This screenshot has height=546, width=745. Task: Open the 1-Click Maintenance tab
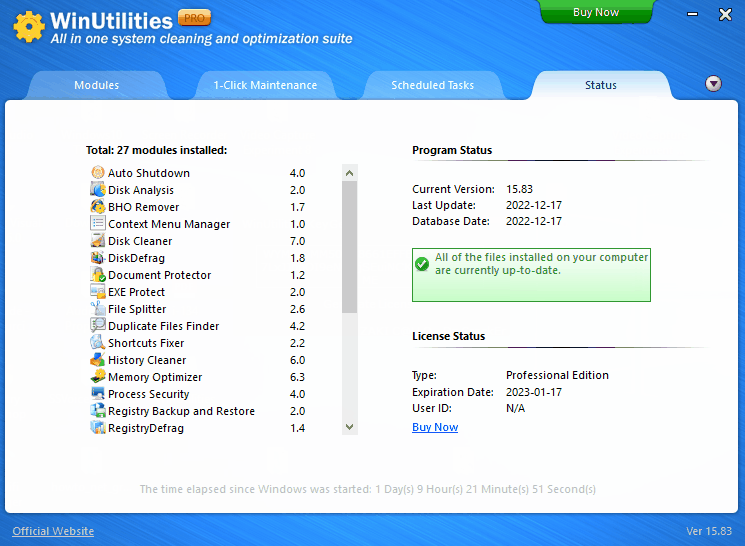click(x=265, y=85)
